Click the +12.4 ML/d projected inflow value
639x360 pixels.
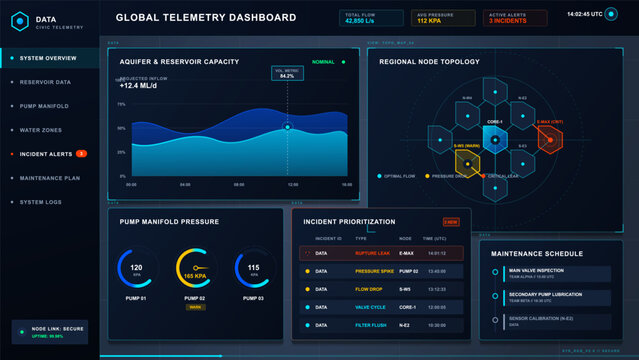pyautogui.click(x=138, y=86)
